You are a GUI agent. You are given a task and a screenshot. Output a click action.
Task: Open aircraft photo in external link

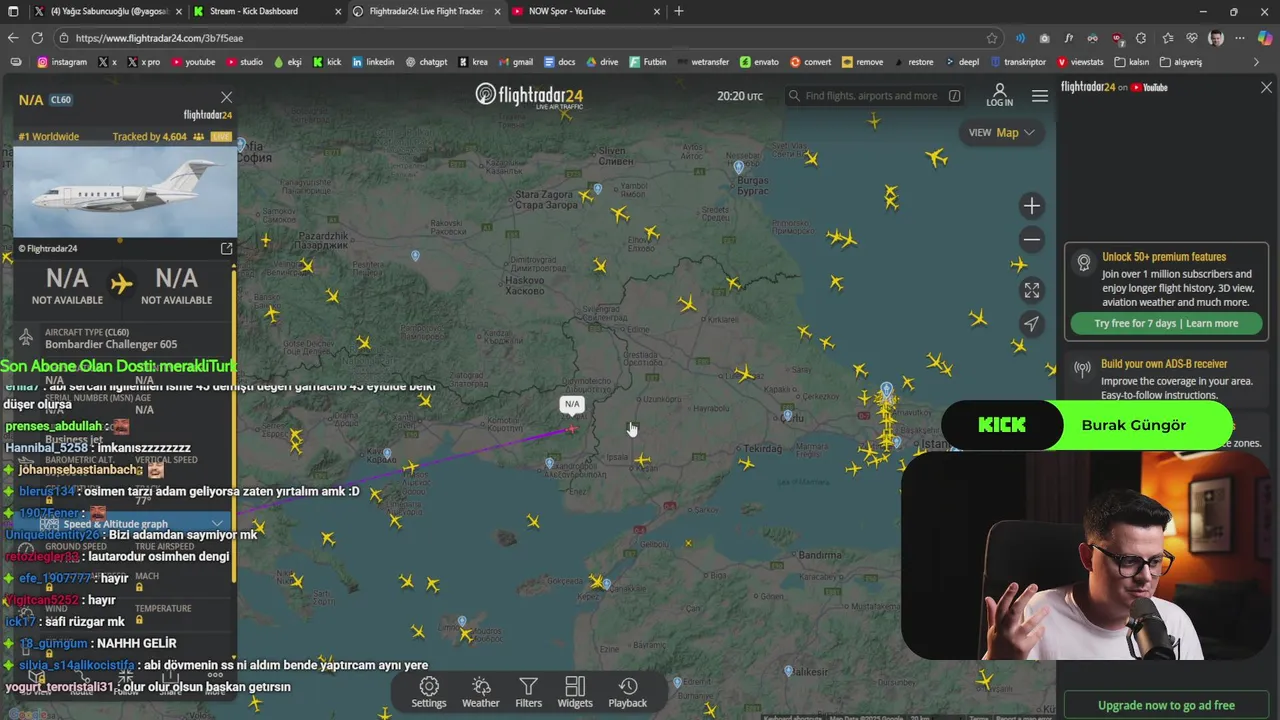pos(226,248)
